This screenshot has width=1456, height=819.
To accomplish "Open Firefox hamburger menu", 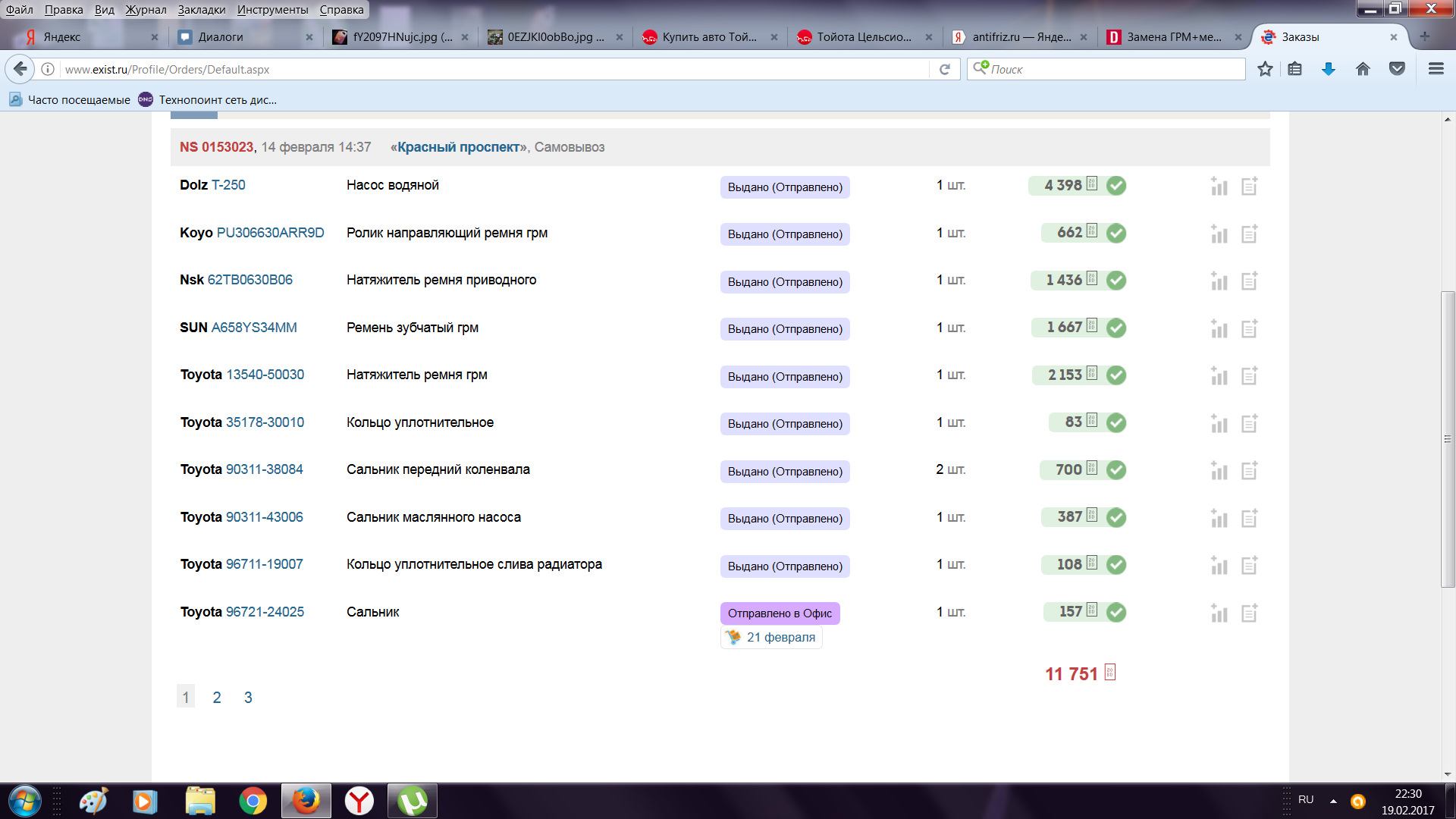I will point(1436,69).
